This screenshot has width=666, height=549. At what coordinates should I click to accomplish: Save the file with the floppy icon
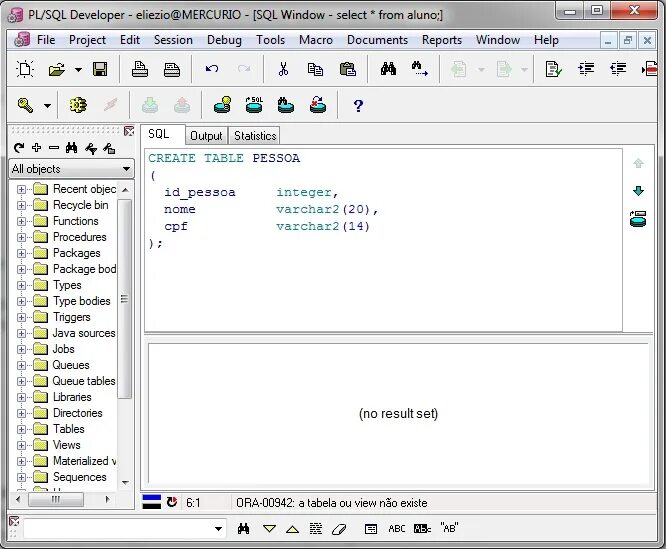pos(100,69)
